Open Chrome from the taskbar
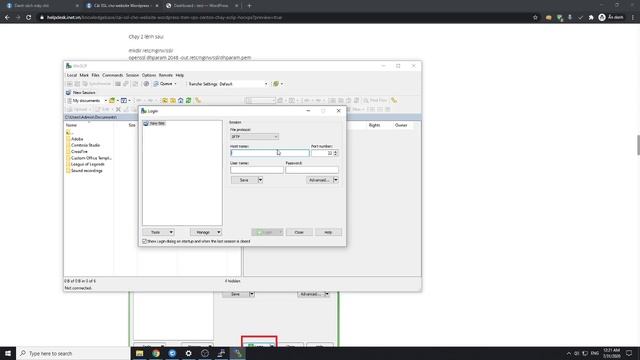The image size is (640, 360). pyautogui.click(x=156, y=353)
